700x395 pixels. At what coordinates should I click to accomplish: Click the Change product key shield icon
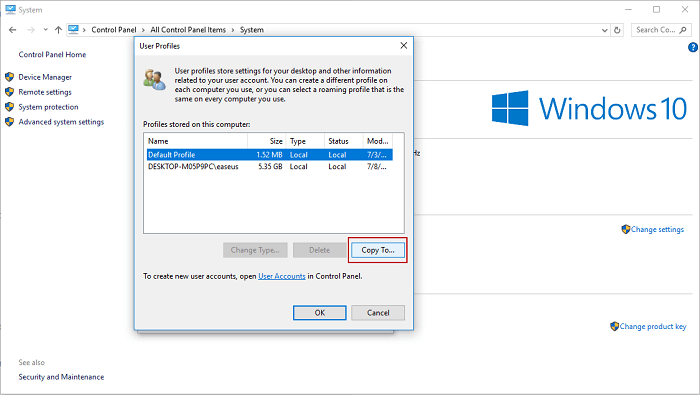click(614, 326)
